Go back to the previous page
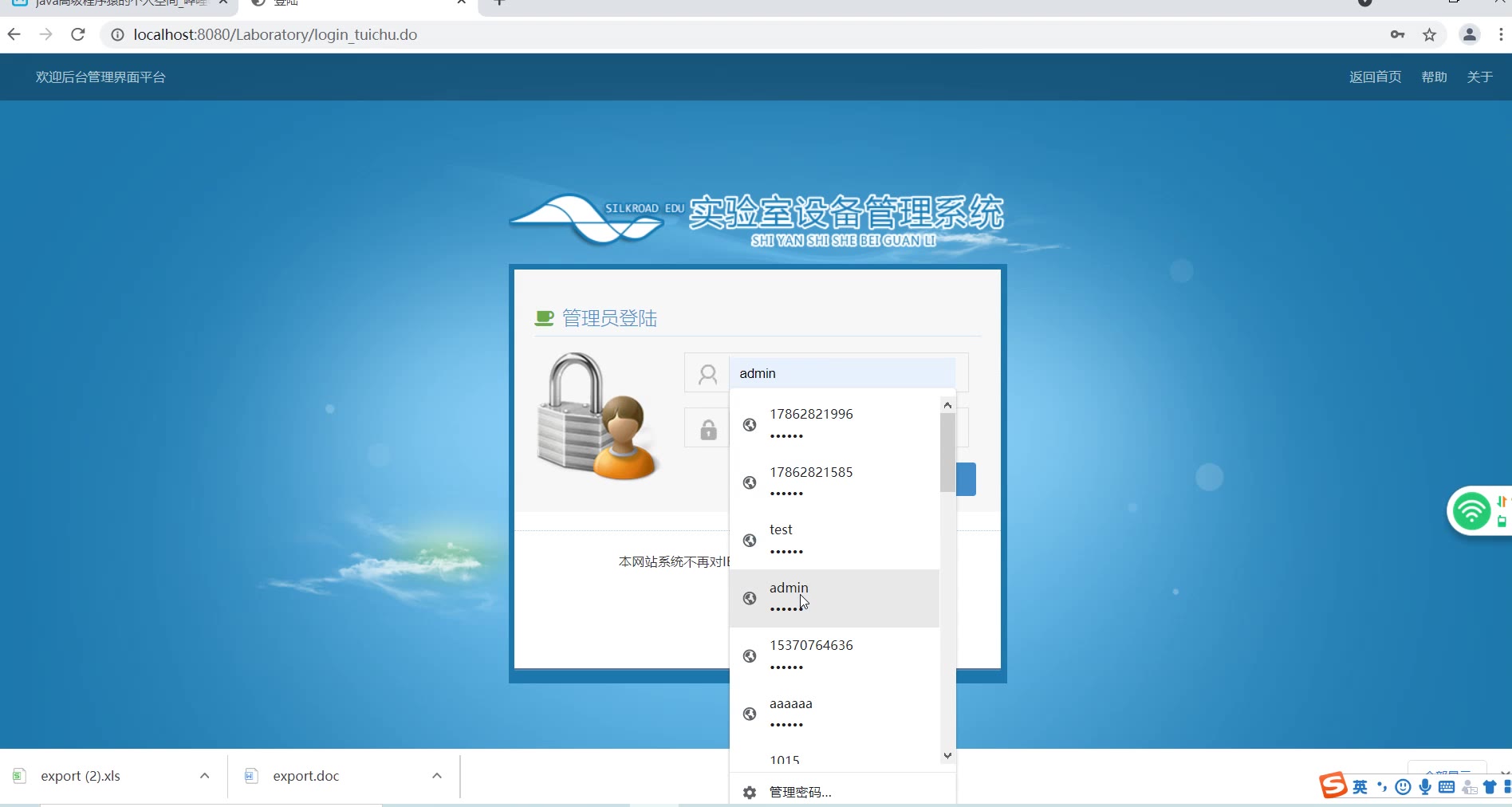 click(14, 34)
